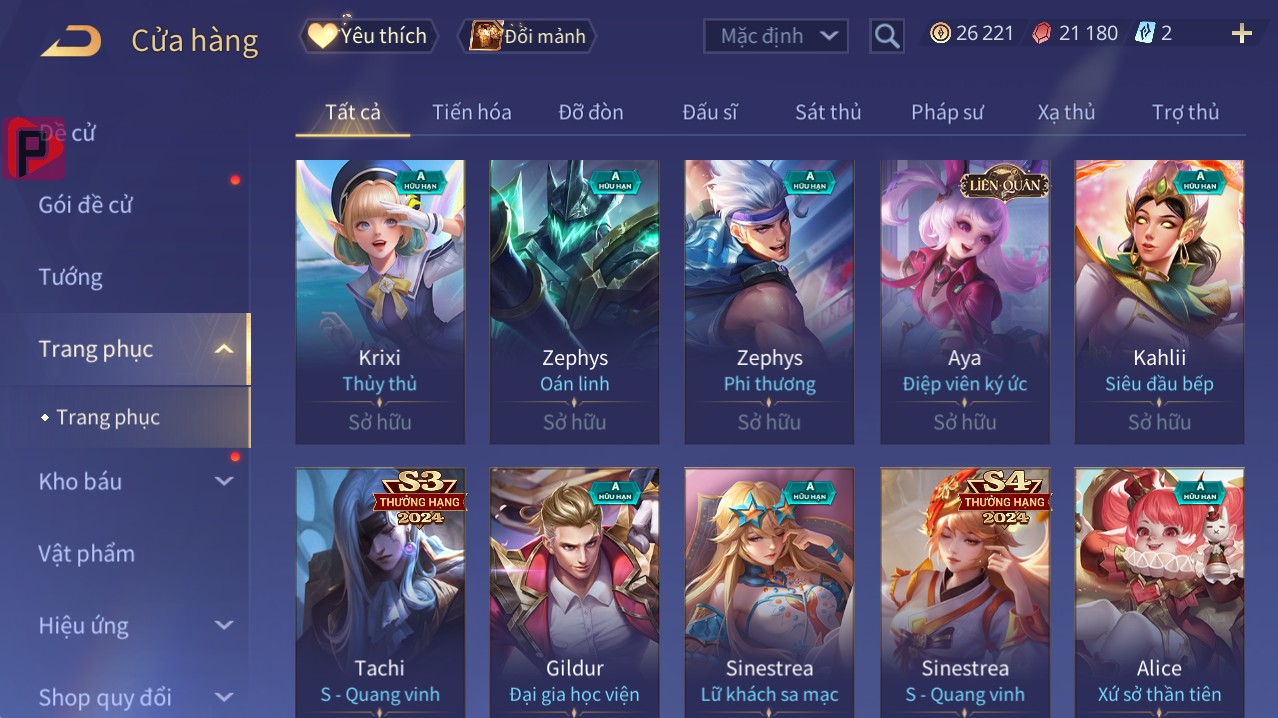
Task: Switch to the Pháp sư tab
Action: coord(947,112)
